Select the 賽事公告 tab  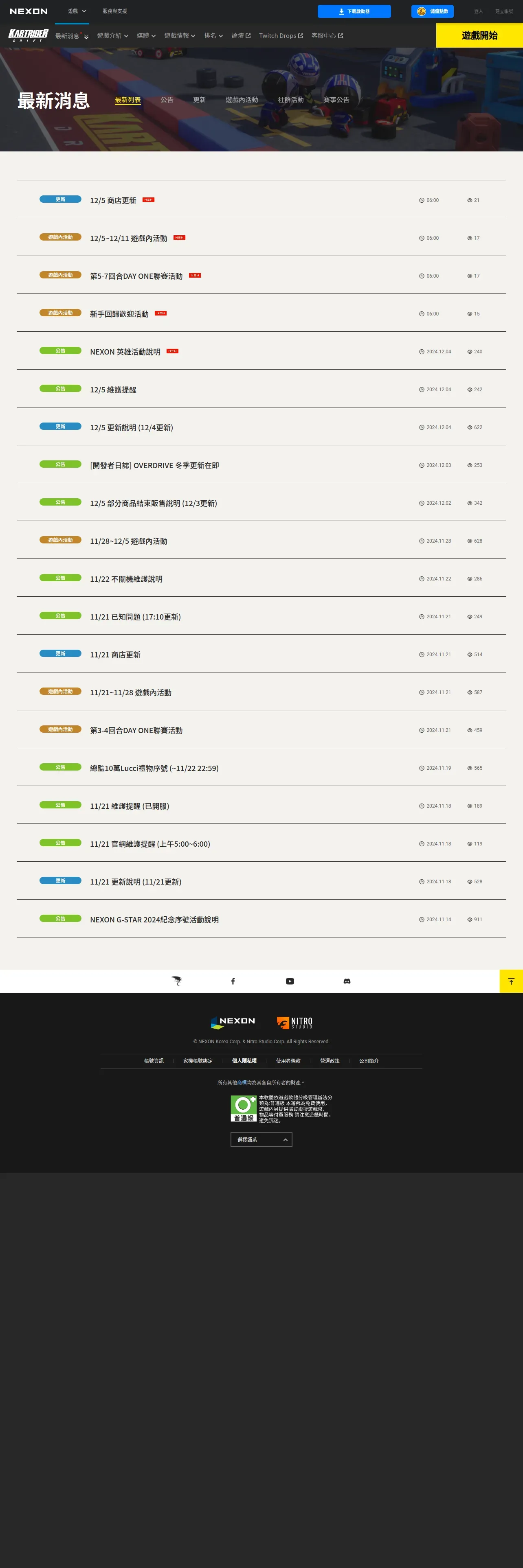336,100
